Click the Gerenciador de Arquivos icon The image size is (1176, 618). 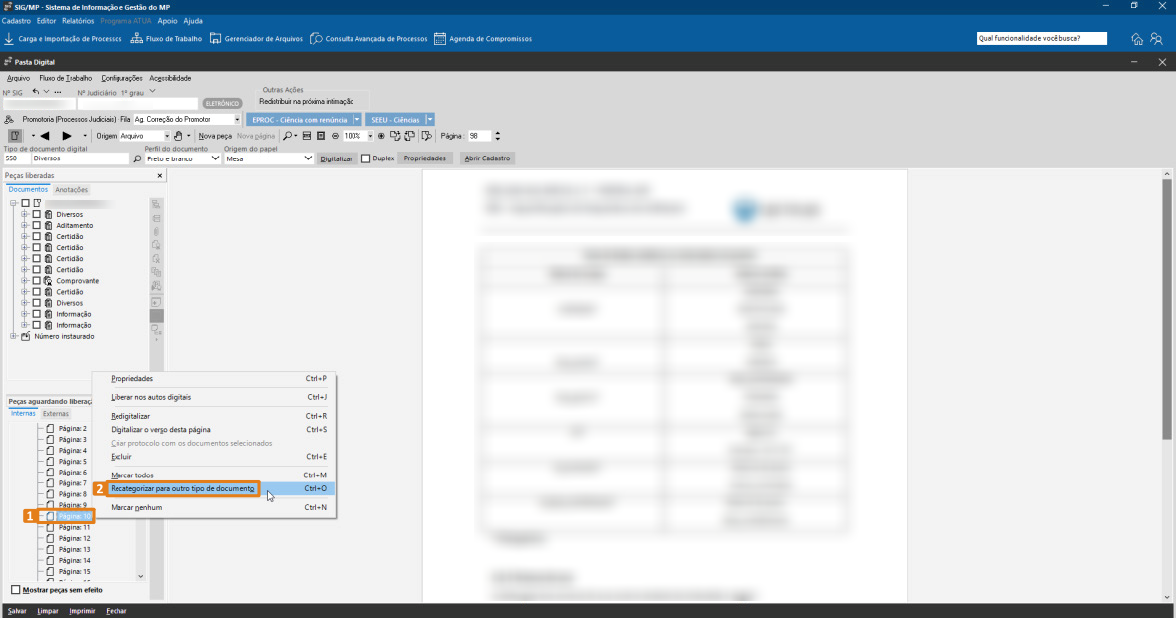(215, 39)
